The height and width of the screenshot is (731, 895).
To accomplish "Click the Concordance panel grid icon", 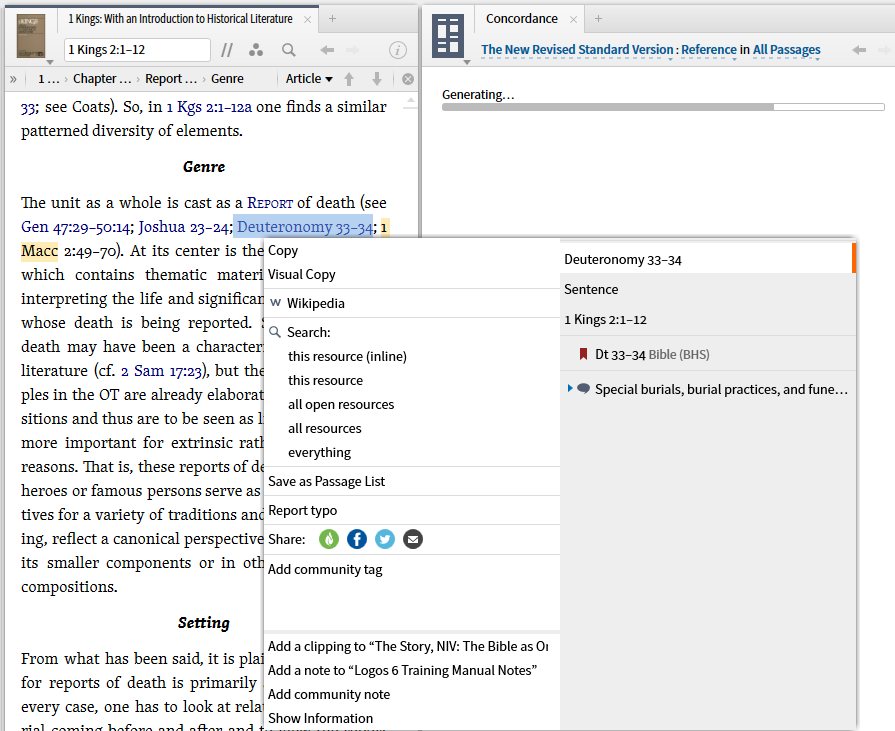I will [x=448, y=37].
